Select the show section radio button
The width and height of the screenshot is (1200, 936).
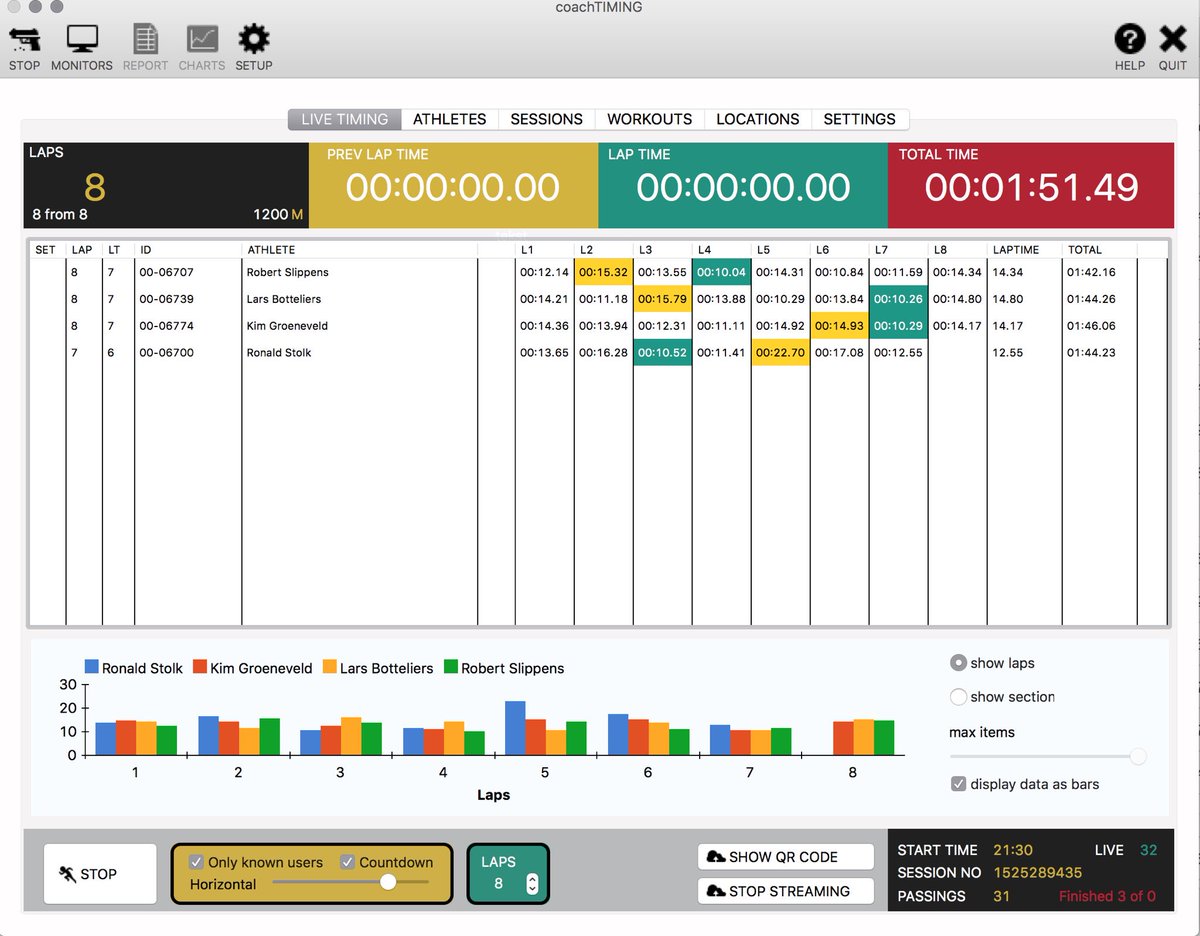pos(958,697)
